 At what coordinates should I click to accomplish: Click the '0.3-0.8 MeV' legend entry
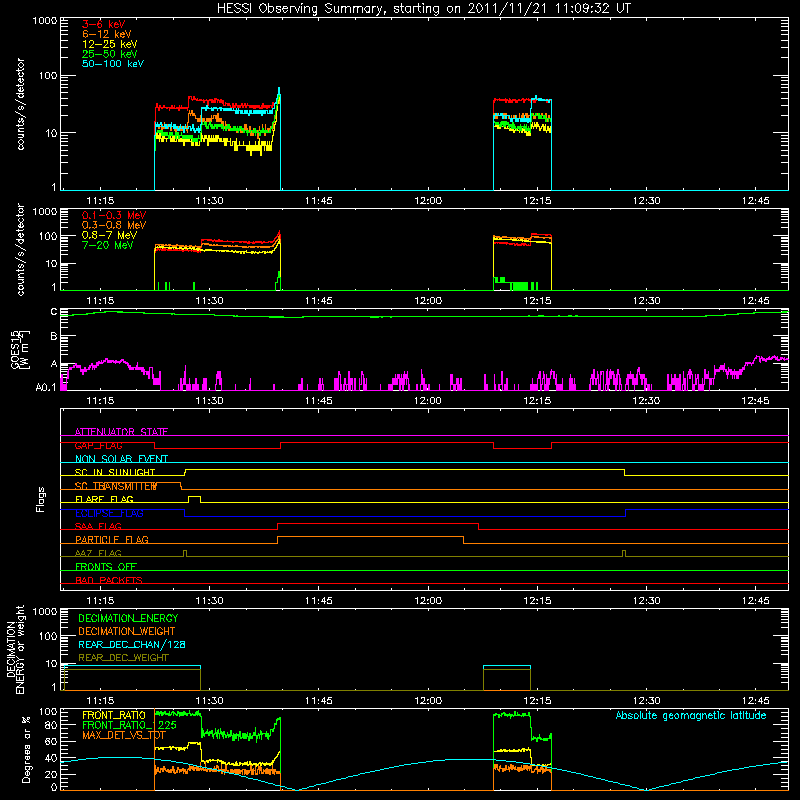114,225
